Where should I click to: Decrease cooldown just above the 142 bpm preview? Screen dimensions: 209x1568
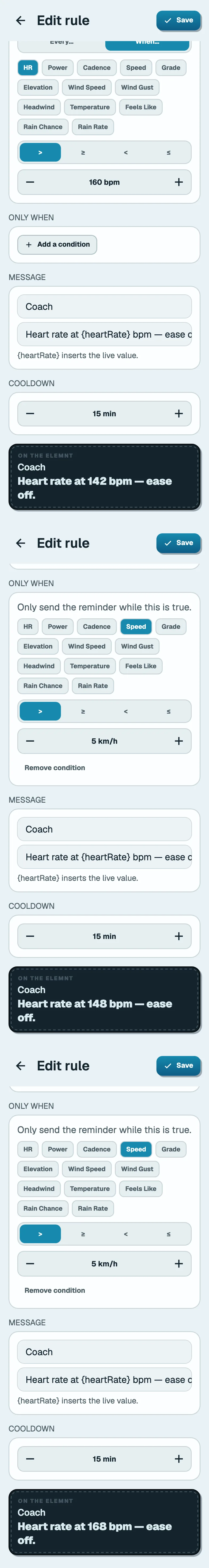[x=30, y=413]
